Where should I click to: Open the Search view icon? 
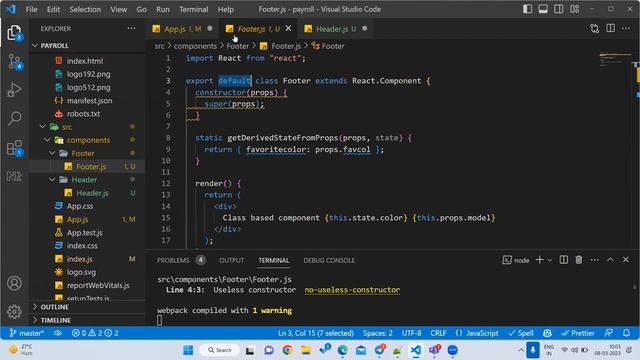click(14, 118)
